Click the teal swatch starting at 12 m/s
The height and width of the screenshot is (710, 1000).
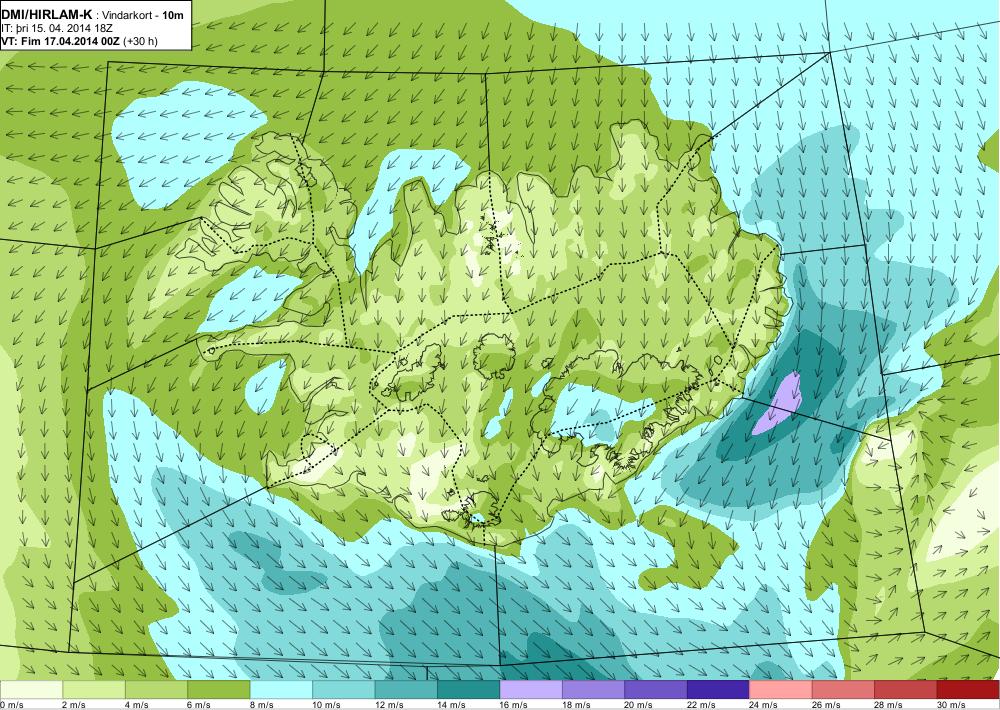pyautogui.click(x=406, y=690)
